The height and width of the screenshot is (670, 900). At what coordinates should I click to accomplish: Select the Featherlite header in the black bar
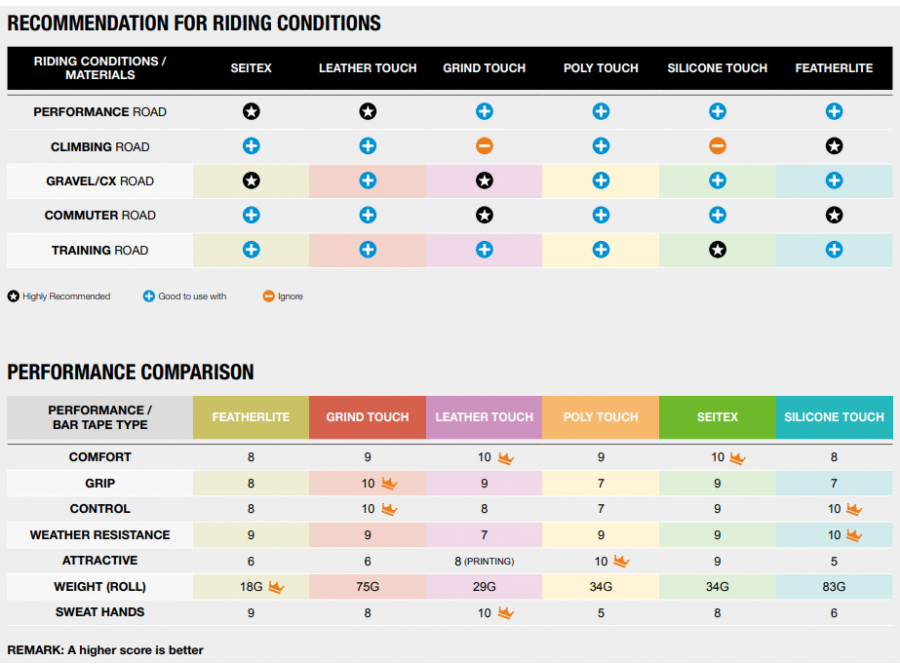834,68
